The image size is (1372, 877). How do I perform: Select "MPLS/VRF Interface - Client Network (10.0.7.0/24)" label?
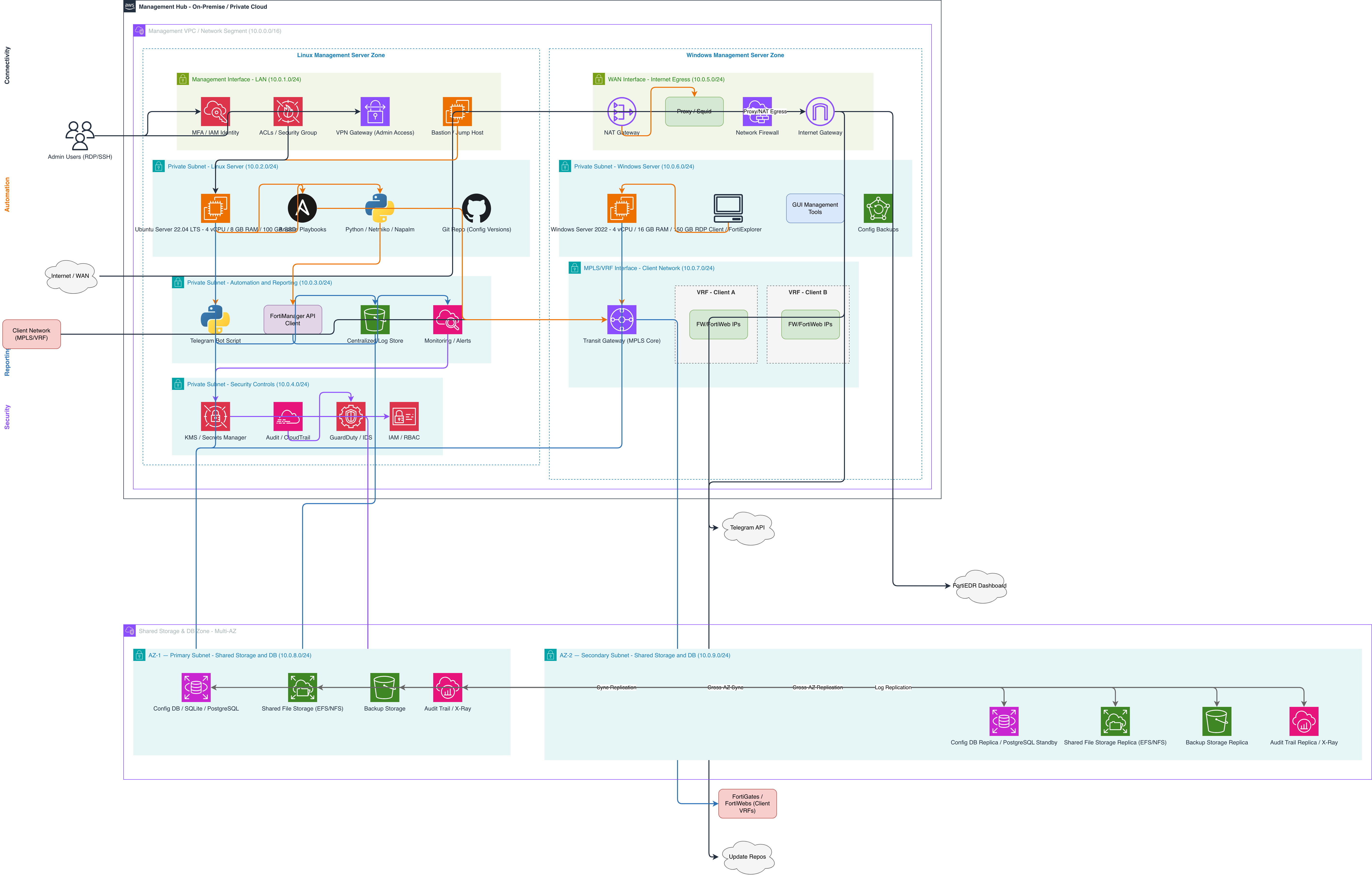[x=649, y=268]
